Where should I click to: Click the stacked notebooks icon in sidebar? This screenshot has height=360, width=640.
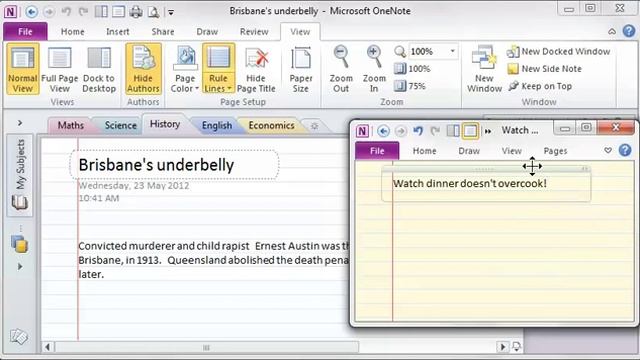(20, 244)
